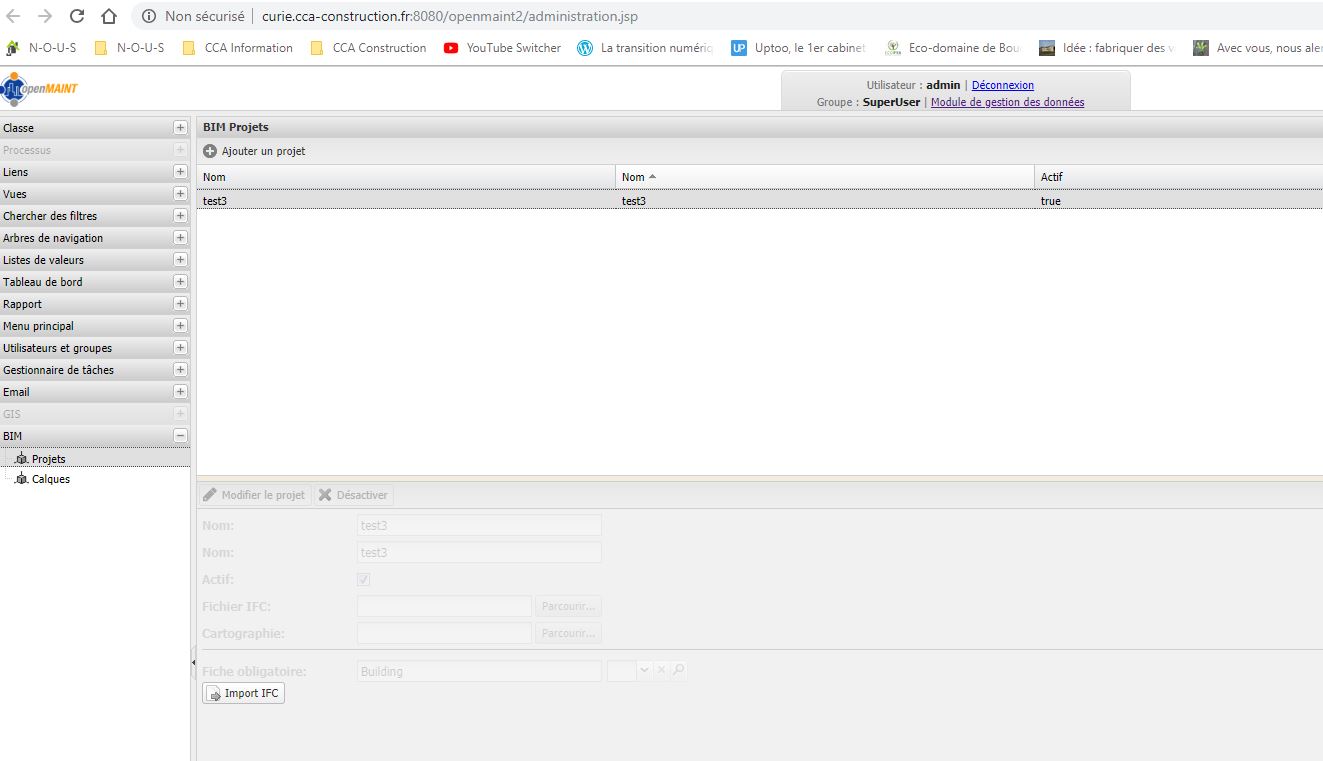Click the browser reload icon
The image size is (1323, 761).
tap(77, 16)
